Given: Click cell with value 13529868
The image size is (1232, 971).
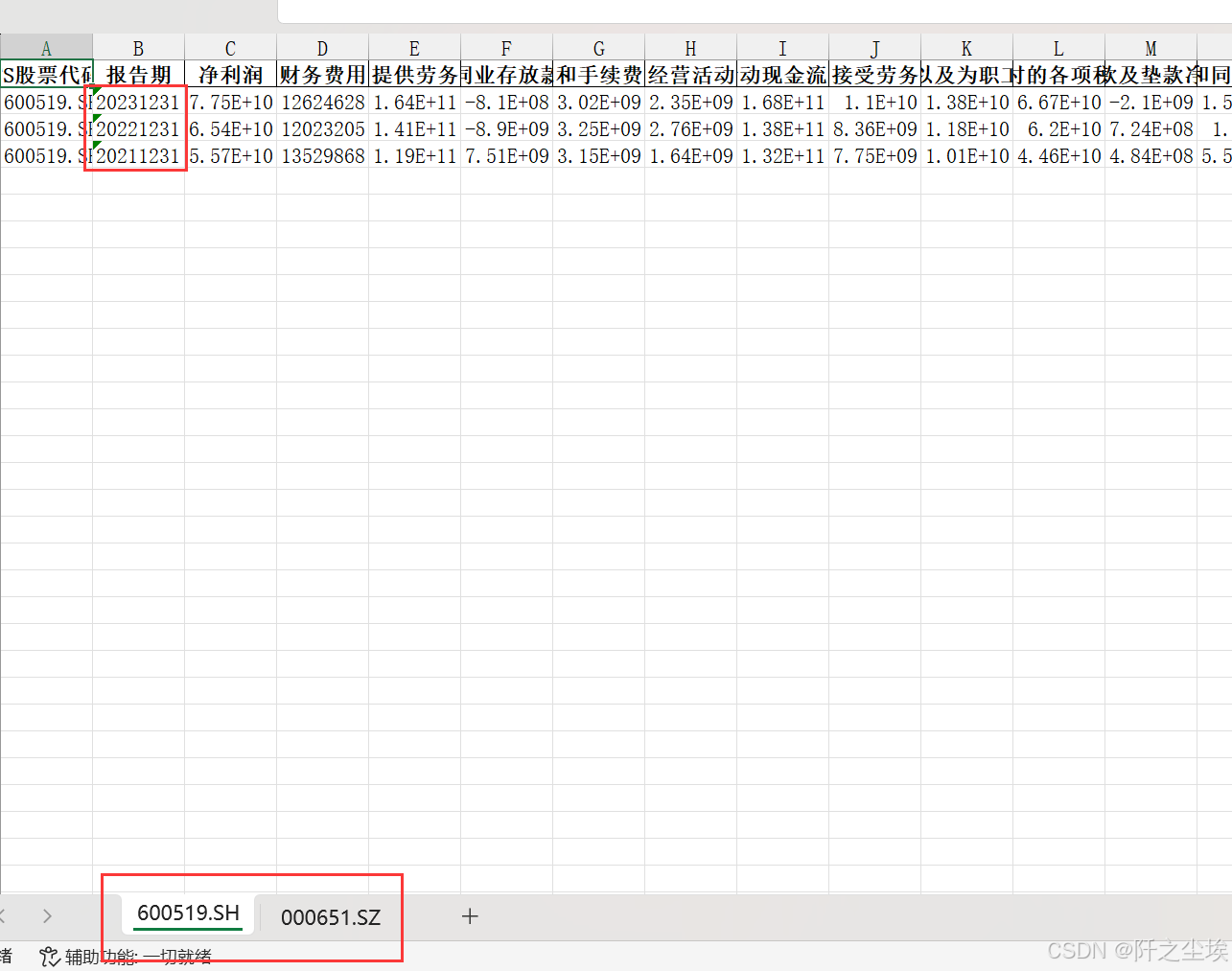Looking at the screenshot, I should click(322, 155).
